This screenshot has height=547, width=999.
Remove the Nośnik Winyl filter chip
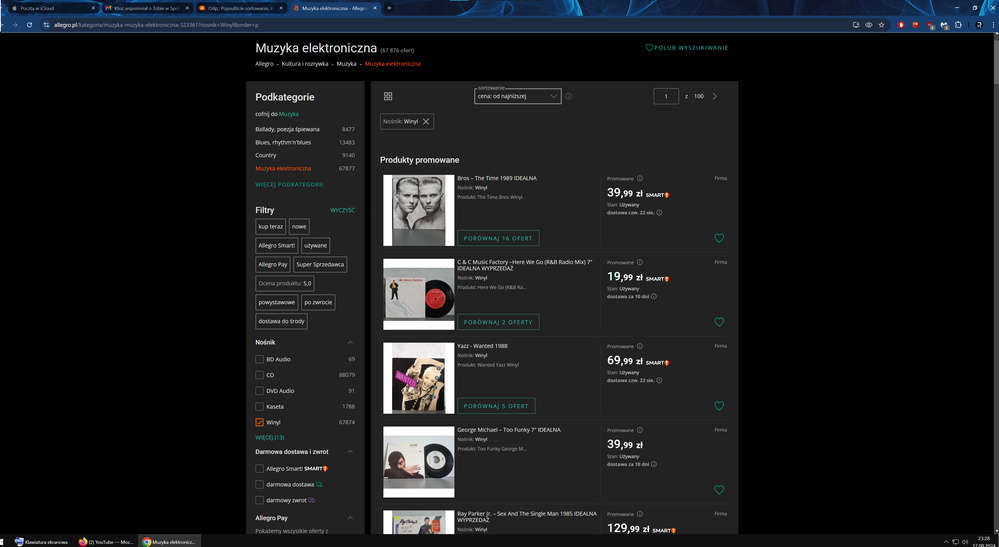426,121
